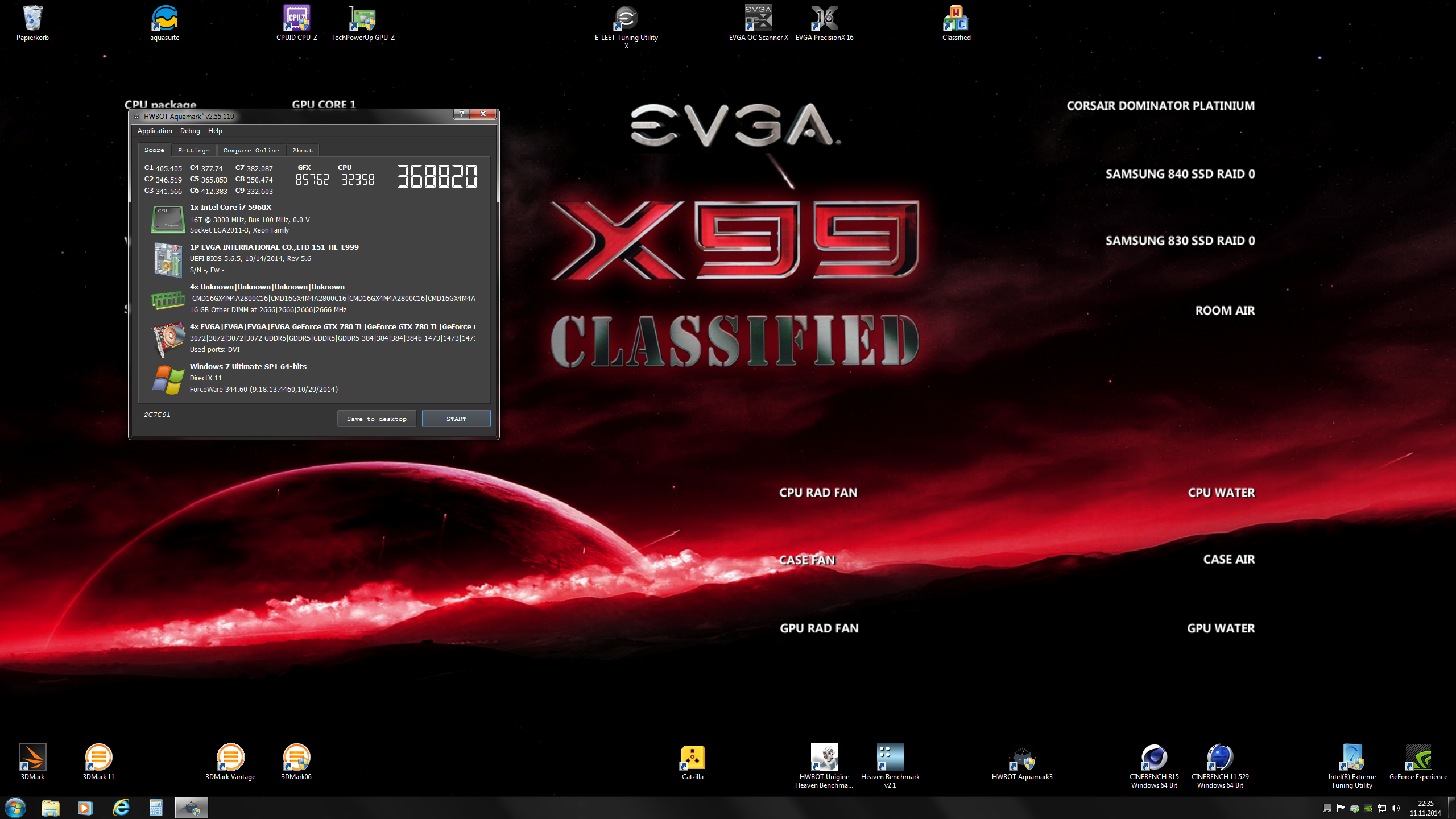Click the START benchmark button

point(456,419)
